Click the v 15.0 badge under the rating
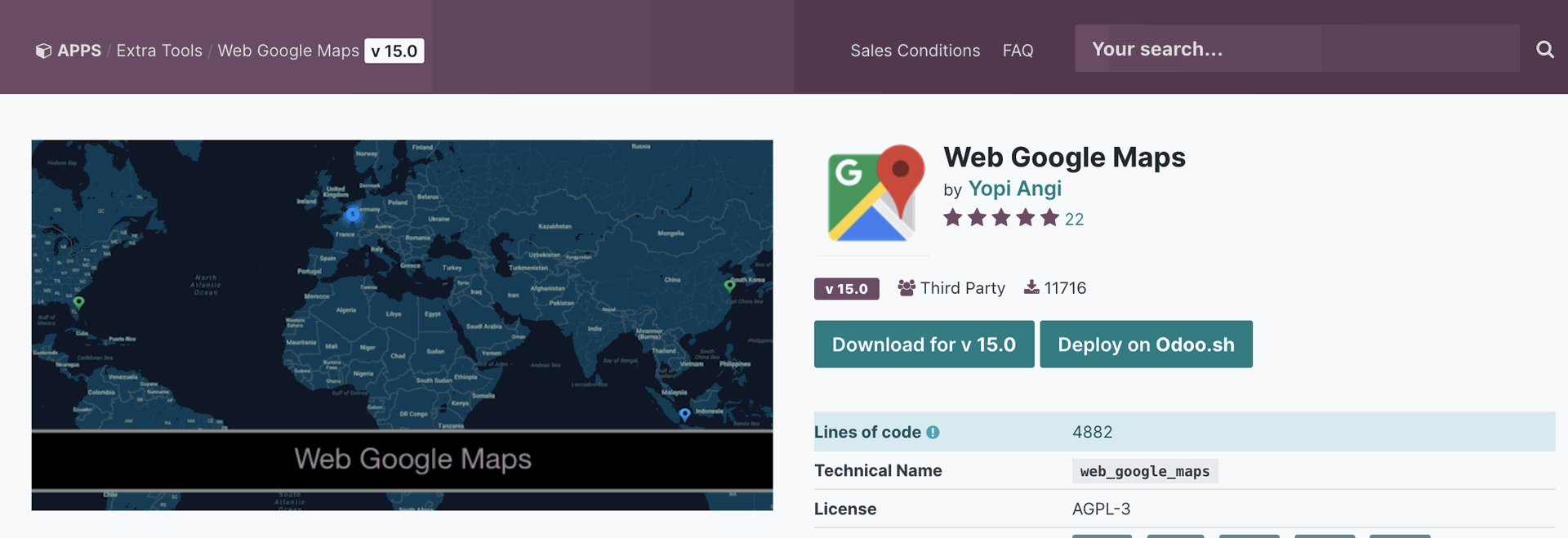The image size is (1568, 538). (846, 289)
